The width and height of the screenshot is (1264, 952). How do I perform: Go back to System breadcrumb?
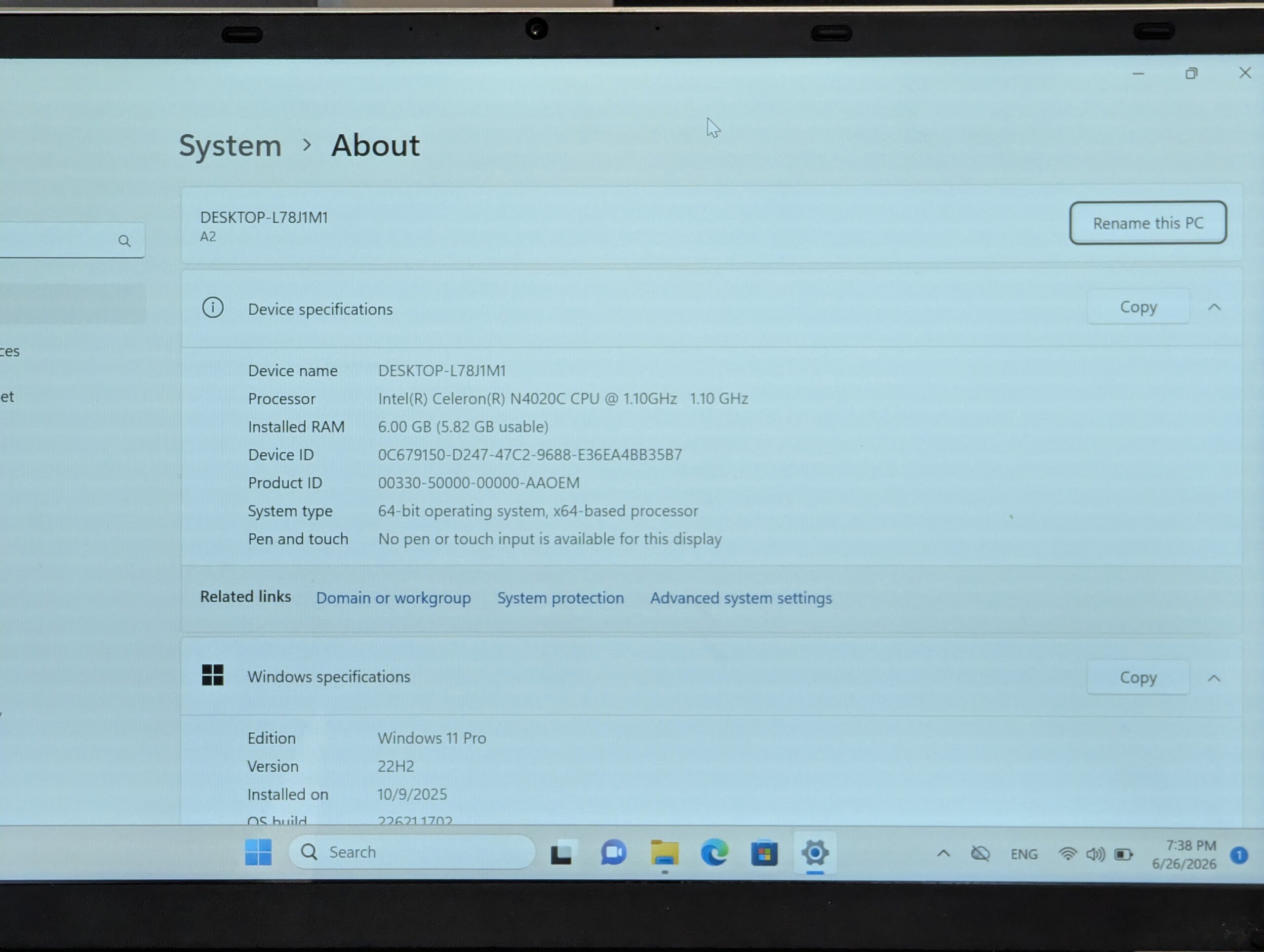pyautogui.click(x=230, y=146)
